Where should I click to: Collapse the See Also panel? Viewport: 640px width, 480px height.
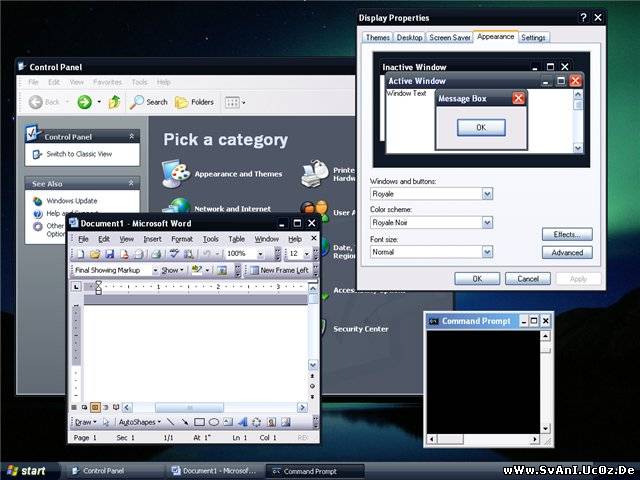coord(131,183)
